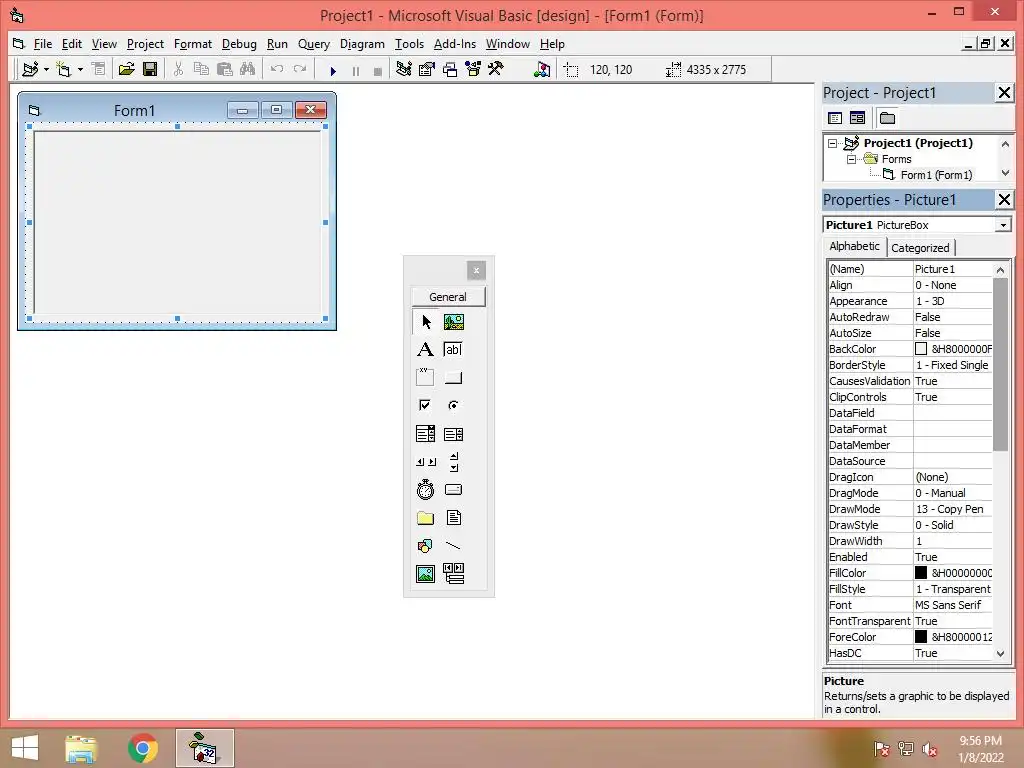Viewport: 1024px width, 768px height.
Task: Save the project with the floppy icon
Action: point(150,69)
